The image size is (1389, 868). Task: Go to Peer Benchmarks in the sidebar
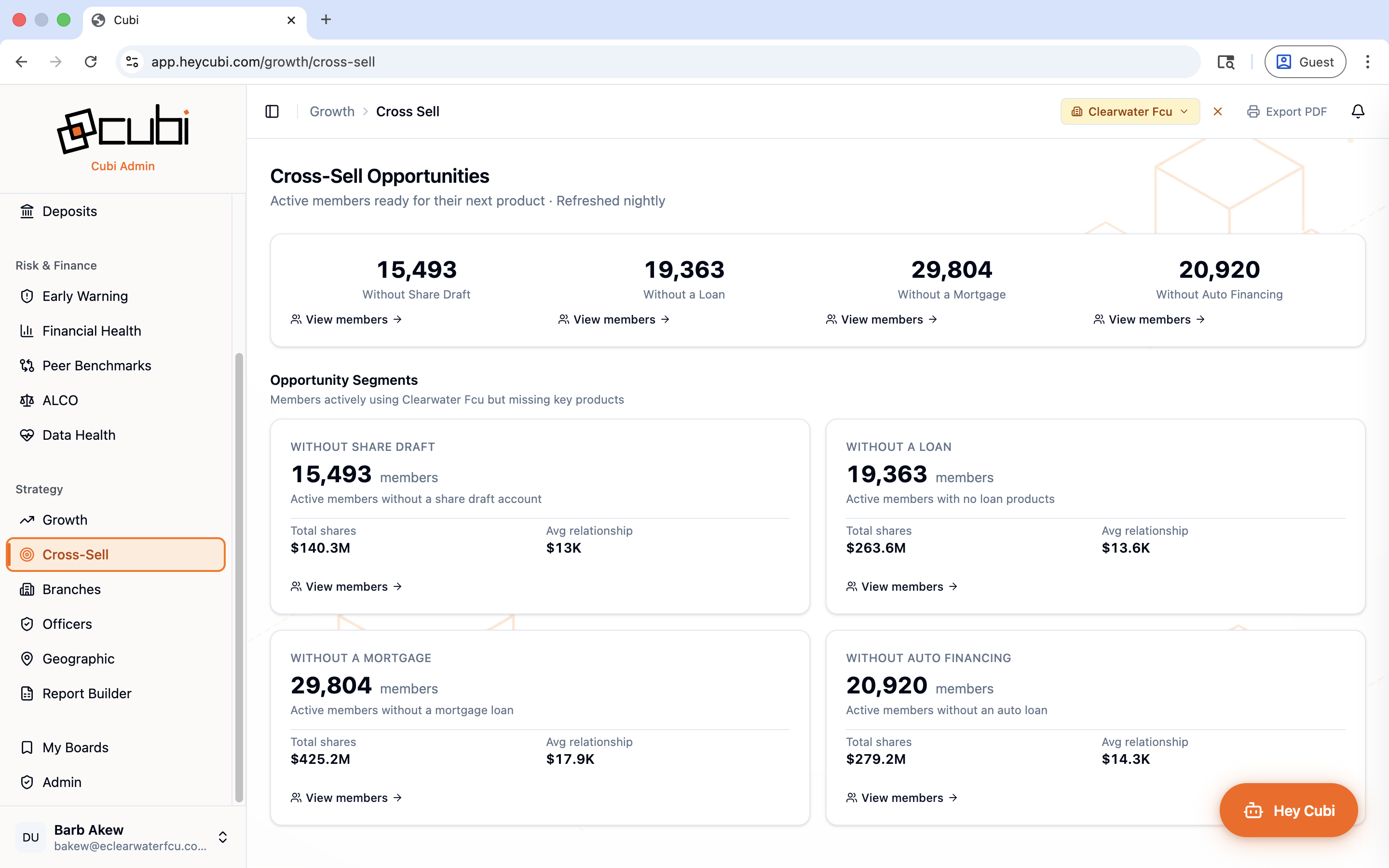click(96, 366)
